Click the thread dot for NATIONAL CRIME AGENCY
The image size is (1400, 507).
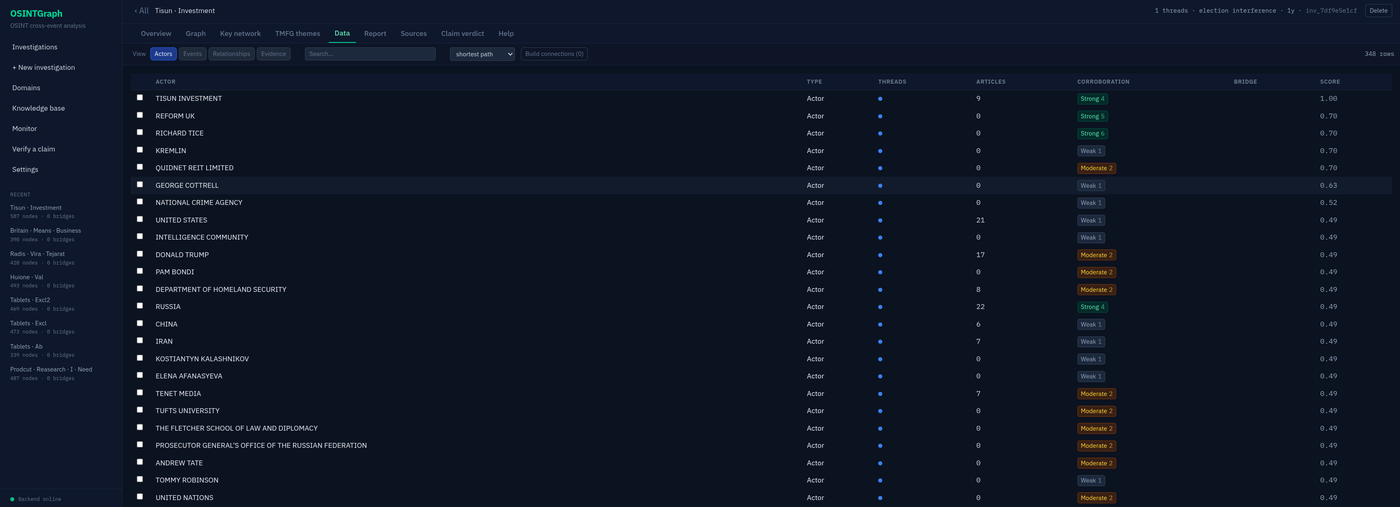click(880, 203)
